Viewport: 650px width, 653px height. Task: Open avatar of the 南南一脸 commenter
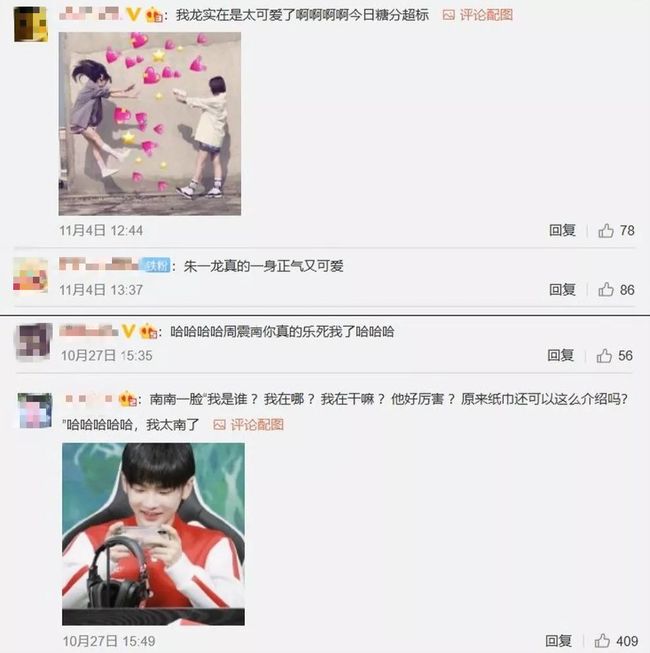pyautogui.click(x=35, y=410)
